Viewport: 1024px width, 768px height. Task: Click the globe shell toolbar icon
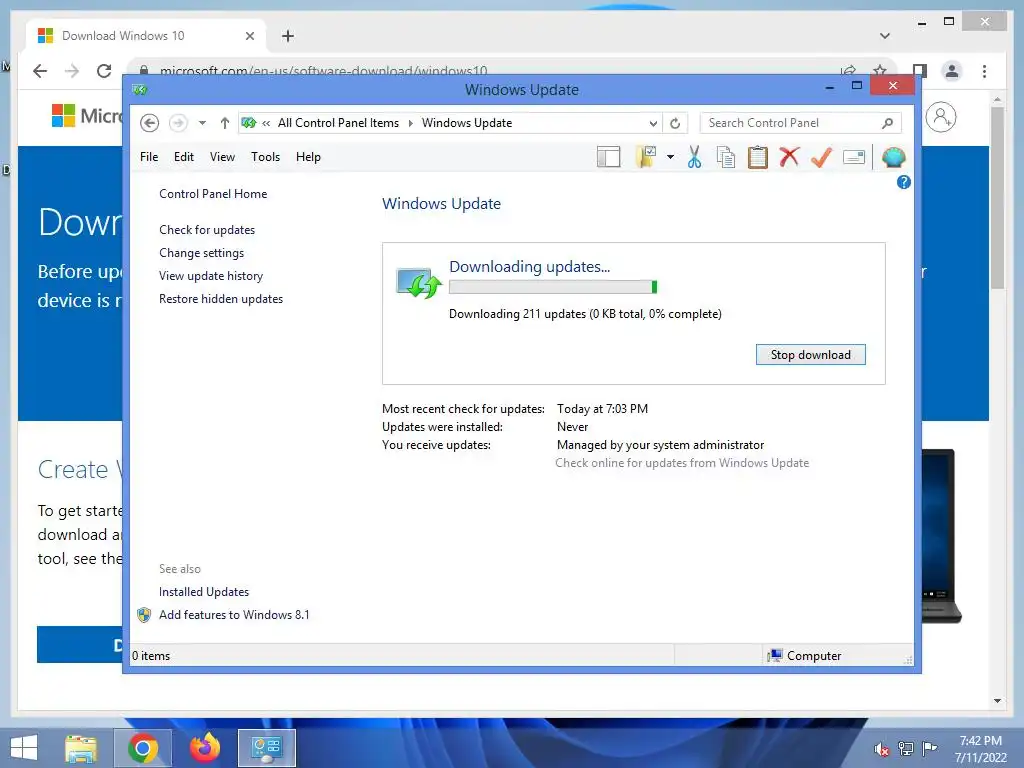click(893, 157)
